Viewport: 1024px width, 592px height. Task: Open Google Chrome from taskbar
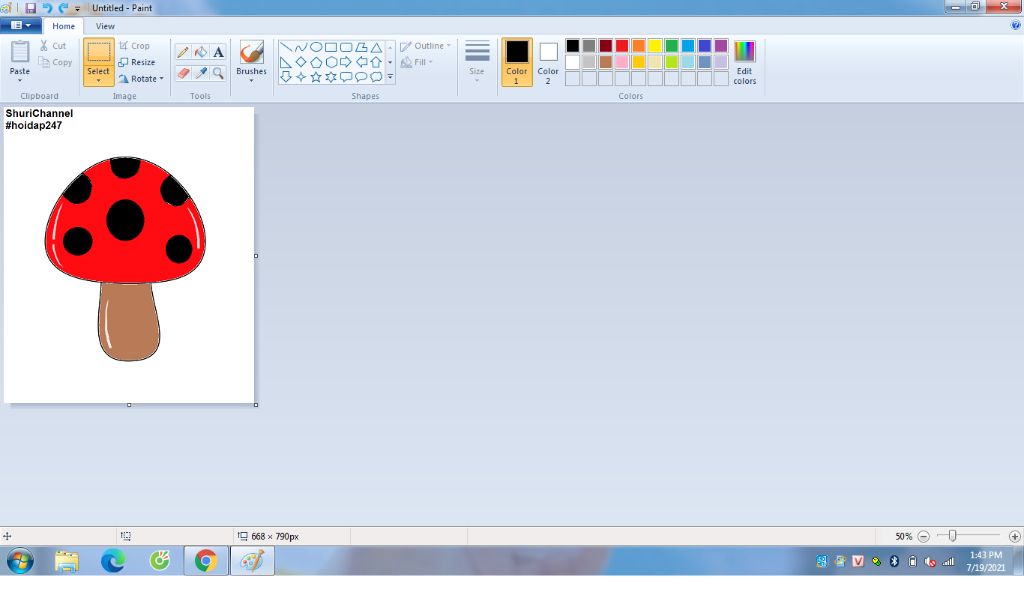coord(206,561)
